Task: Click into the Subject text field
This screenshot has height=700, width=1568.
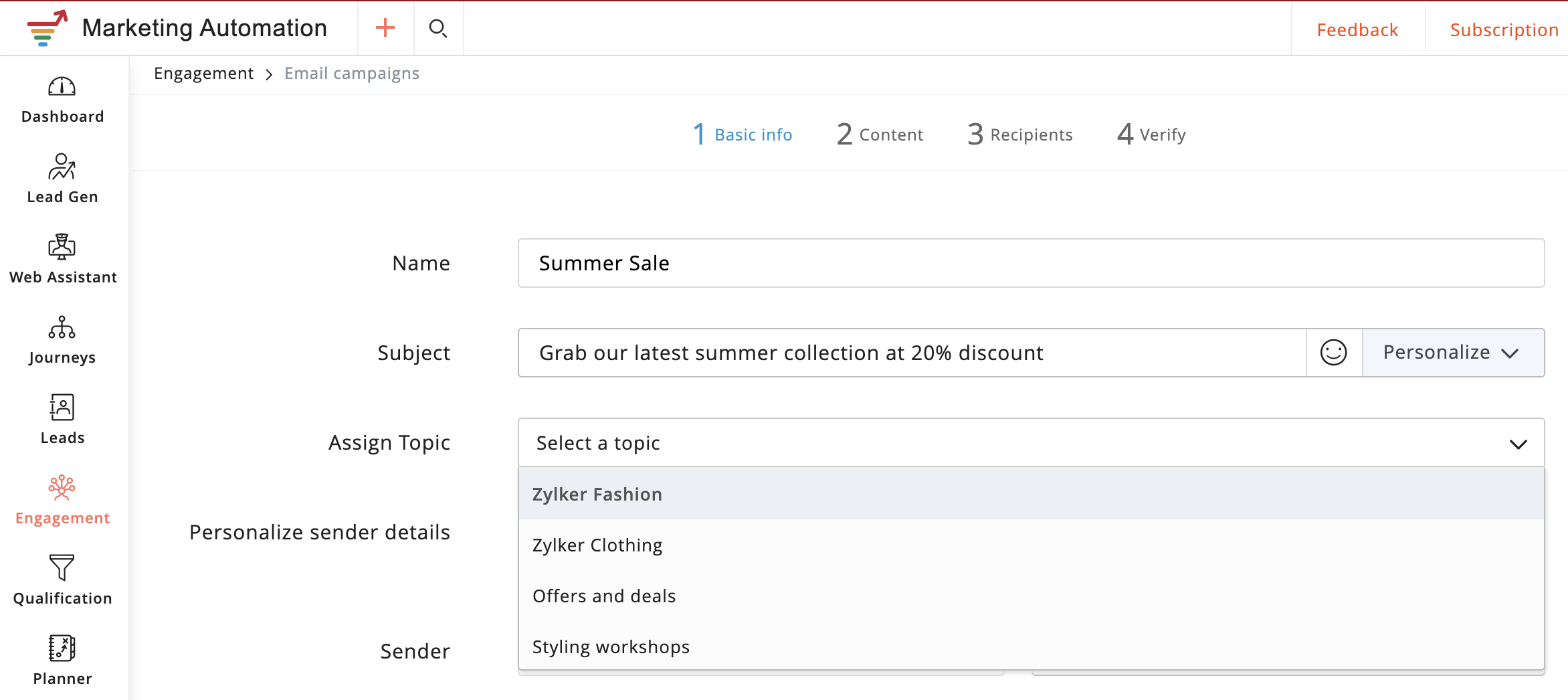Action: coord(911,353)
